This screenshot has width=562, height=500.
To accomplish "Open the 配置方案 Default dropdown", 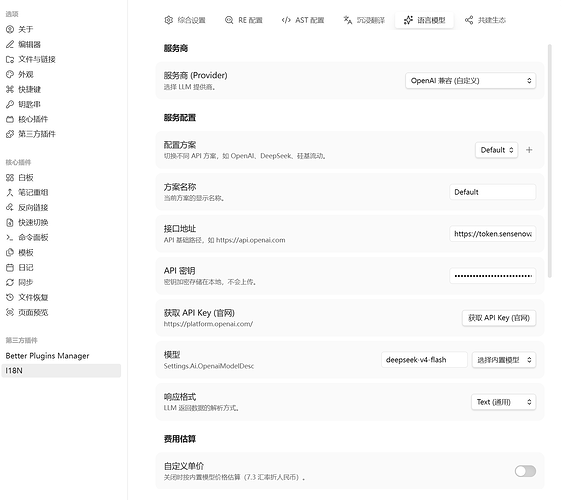I will point(496,150).
